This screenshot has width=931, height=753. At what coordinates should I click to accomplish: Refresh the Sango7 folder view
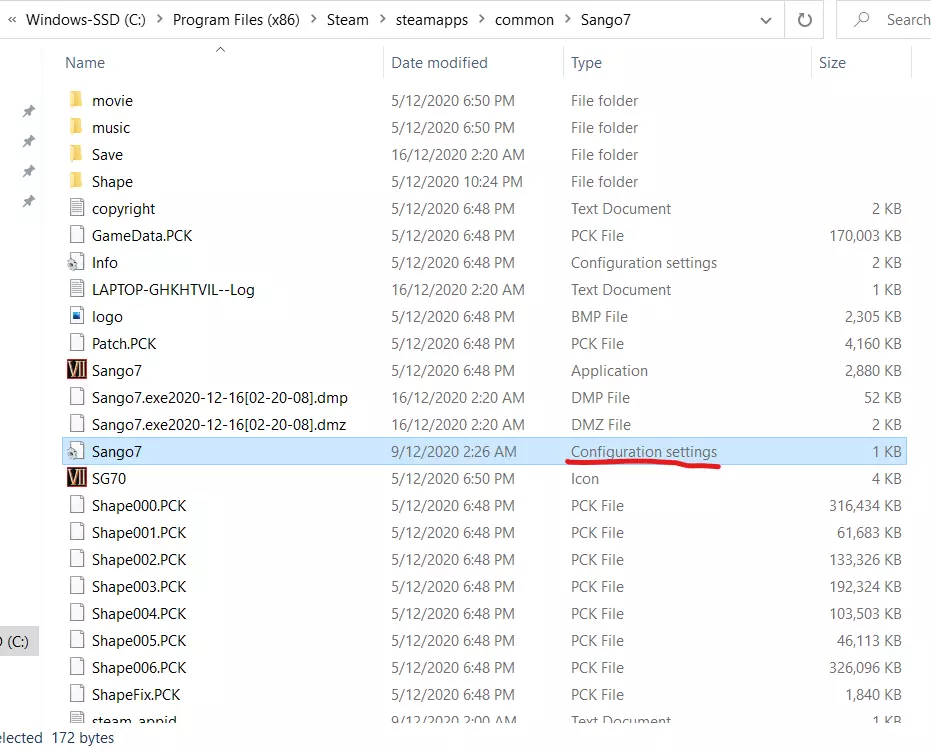click(x=805, y=20)
